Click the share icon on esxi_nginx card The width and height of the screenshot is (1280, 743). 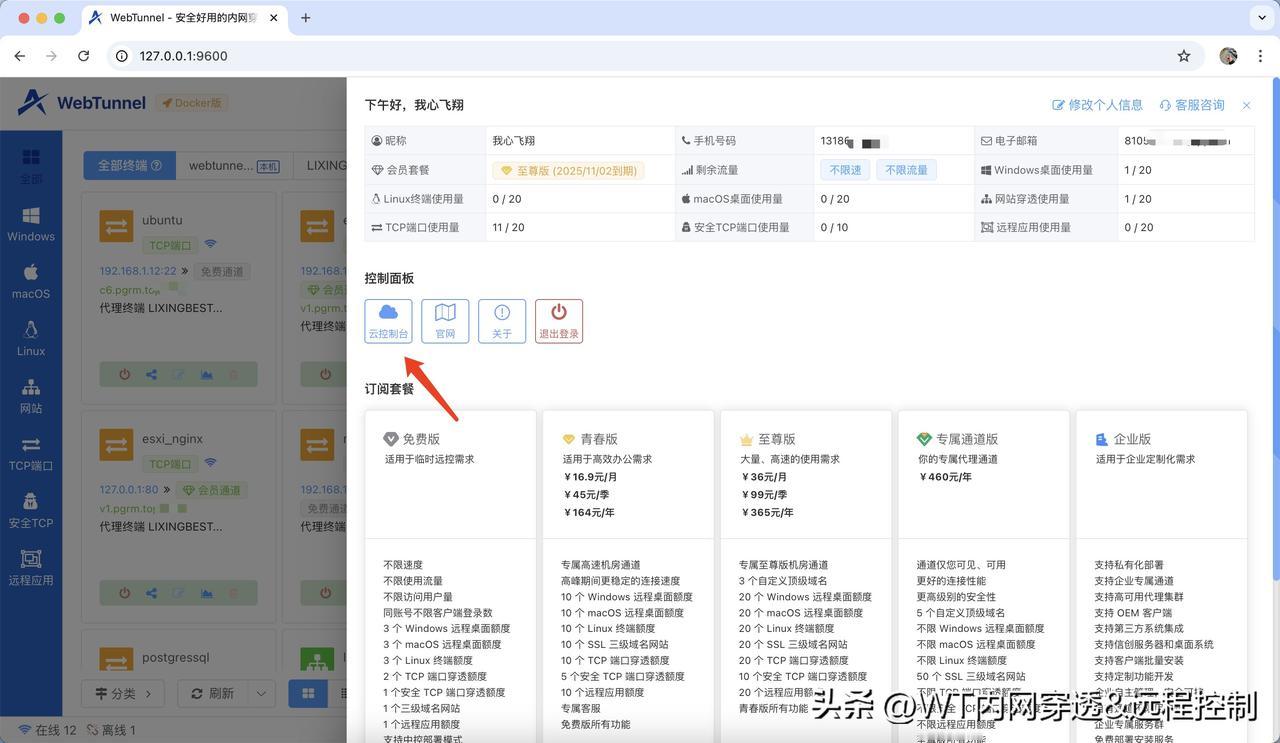coord(152,593)
